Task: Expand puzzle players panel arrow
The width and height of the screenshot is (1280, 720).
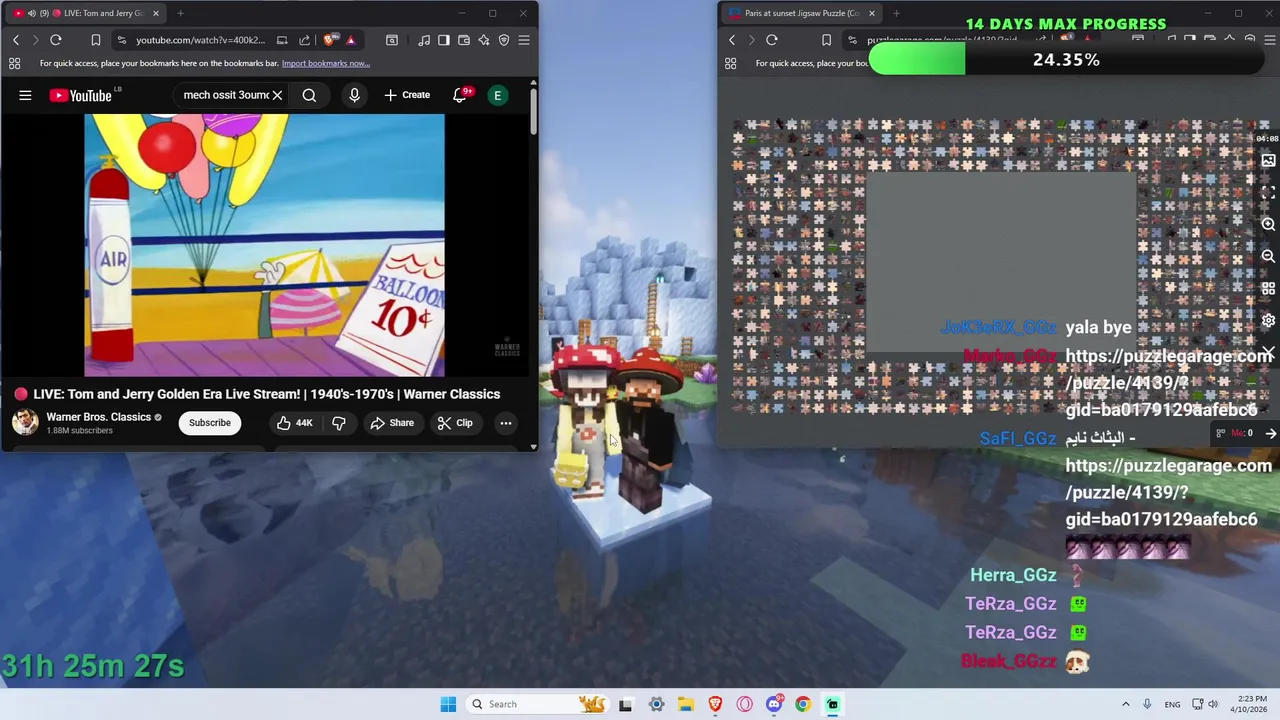Action: [x=1270, y=433]
